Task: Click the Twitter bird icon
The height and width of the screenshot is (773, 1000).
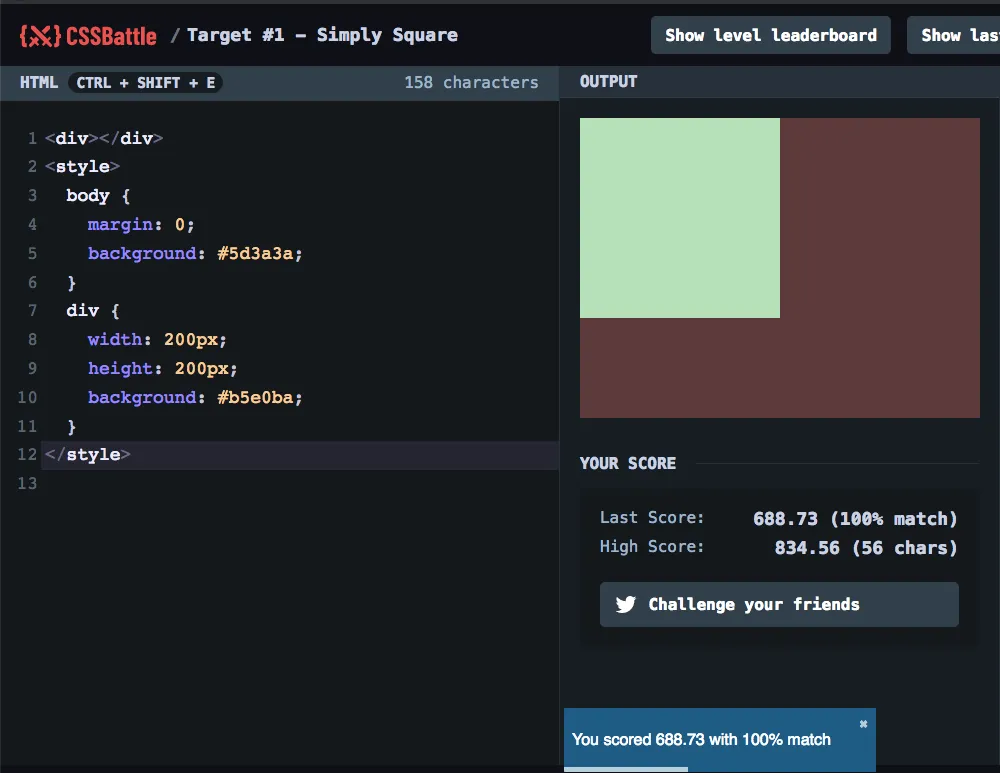Action: click(626, 604)
